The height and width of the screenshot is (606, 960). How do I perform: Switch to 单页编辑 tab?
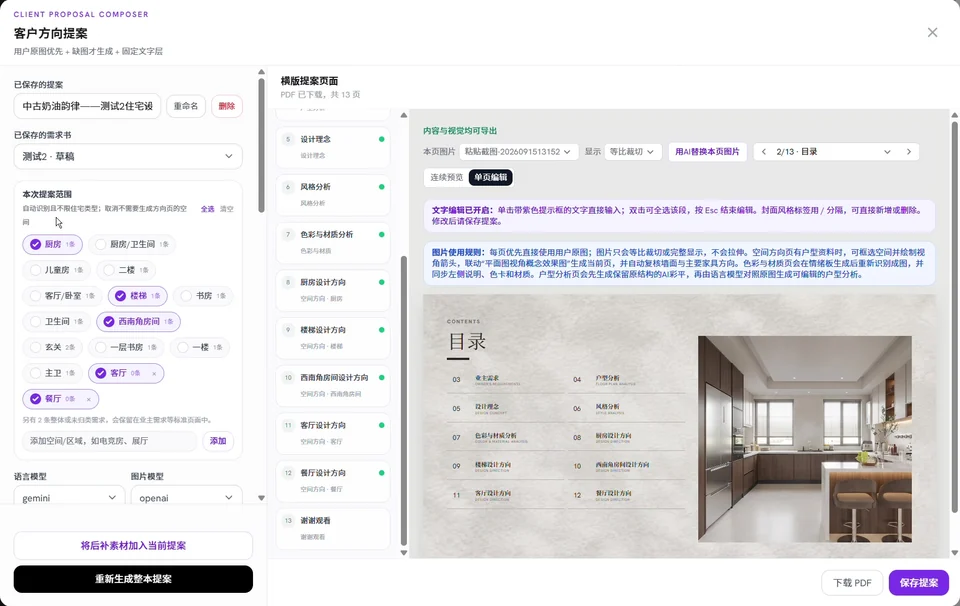(491, 178)
